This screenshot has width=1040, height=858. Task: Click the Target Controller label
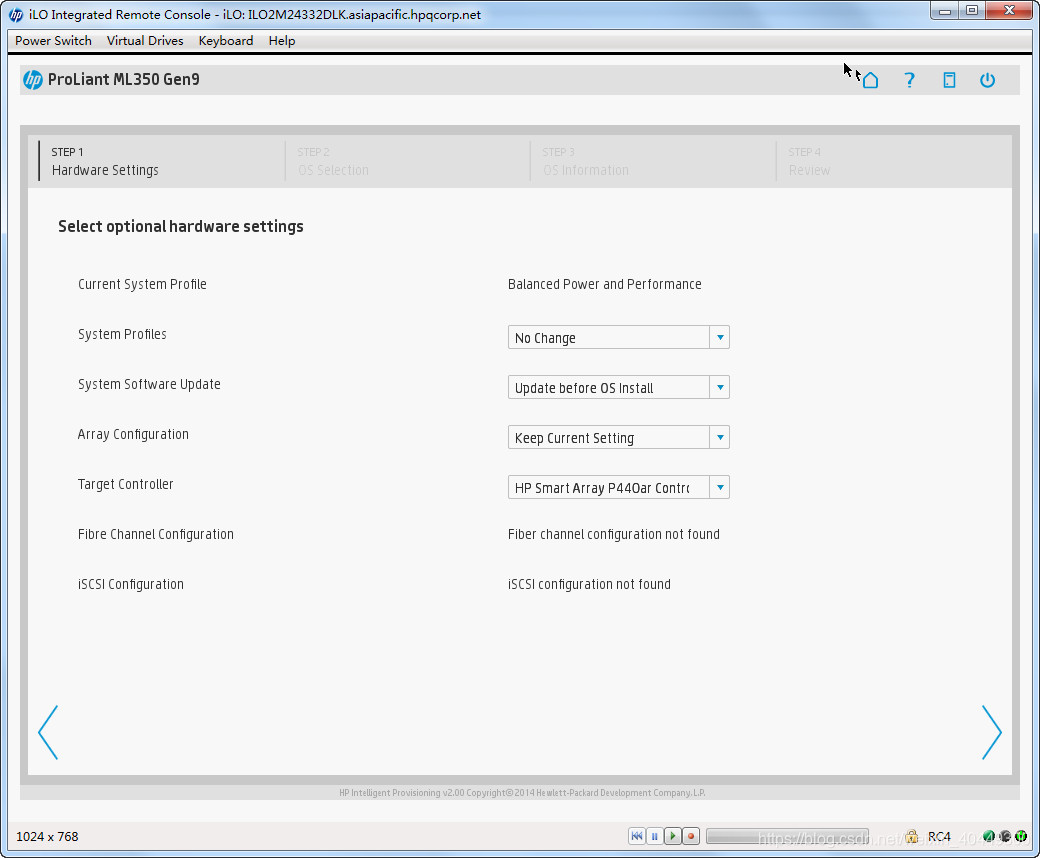click(125, 484)
